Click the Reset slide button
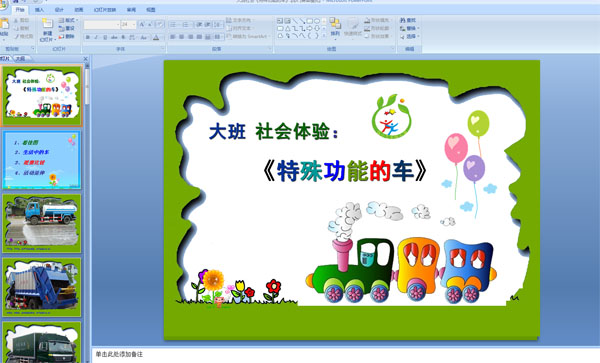 (x=67, y=28)
